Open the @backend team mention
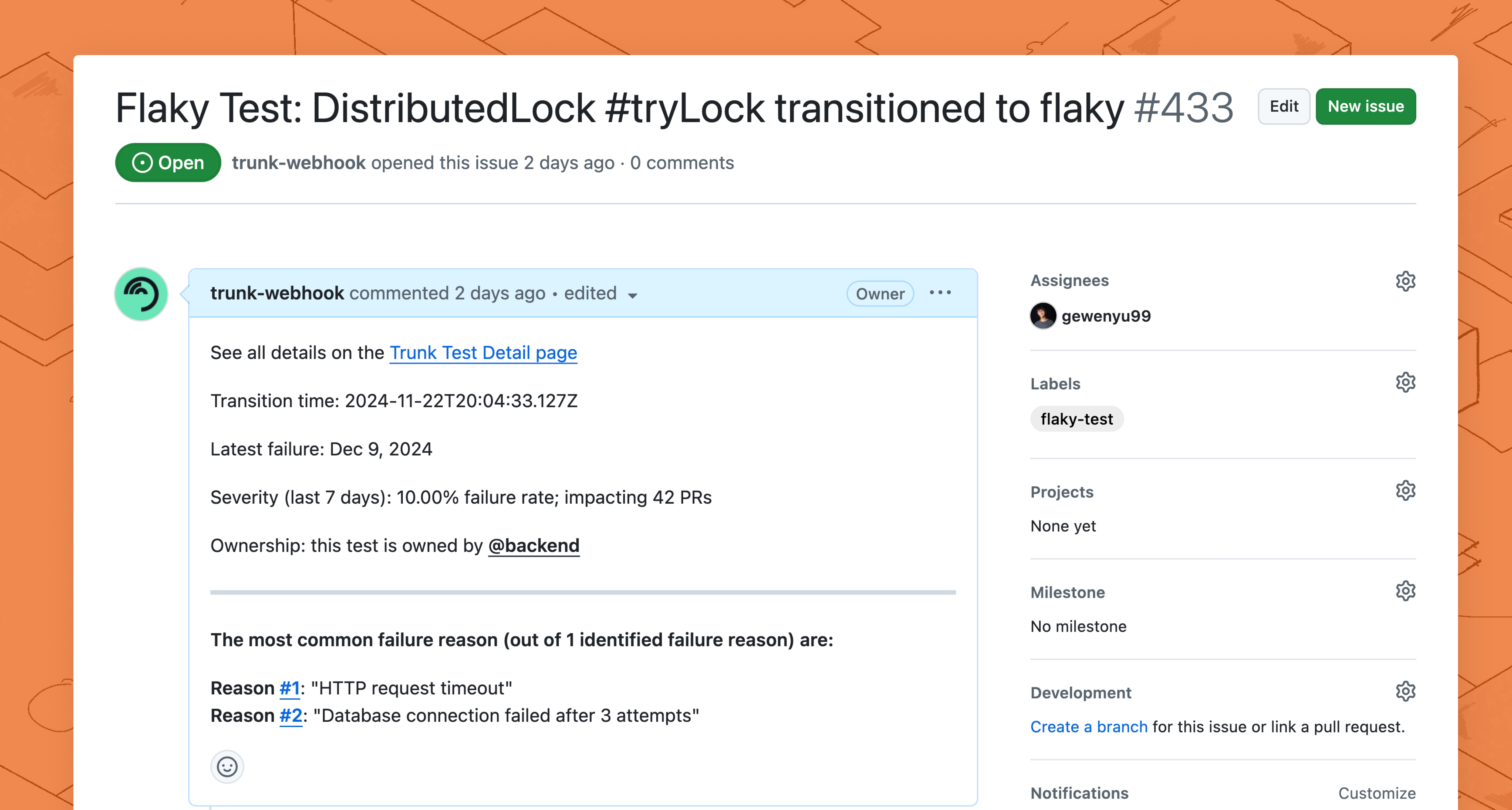Screen dimensions: 1512x810 (534, 546)
